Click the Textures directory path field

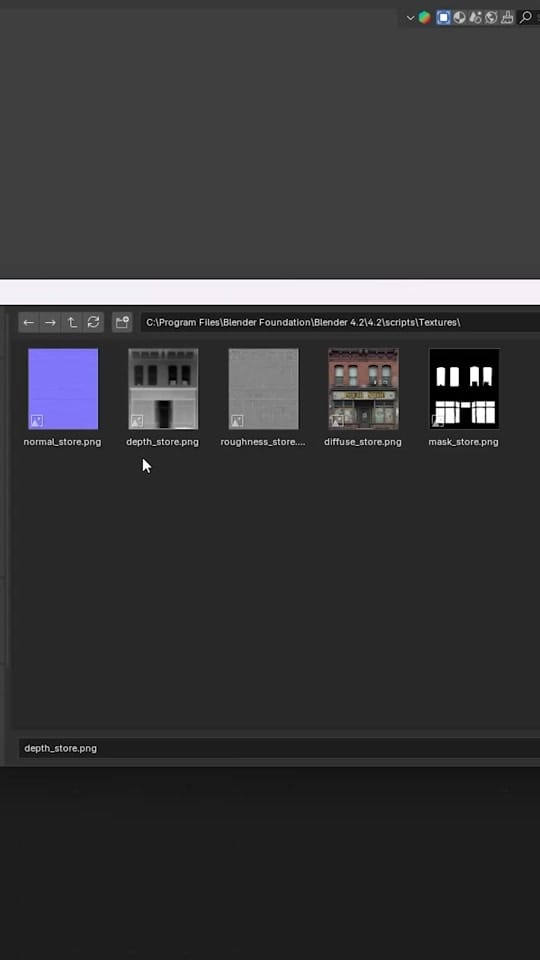[x=340, y=322]
